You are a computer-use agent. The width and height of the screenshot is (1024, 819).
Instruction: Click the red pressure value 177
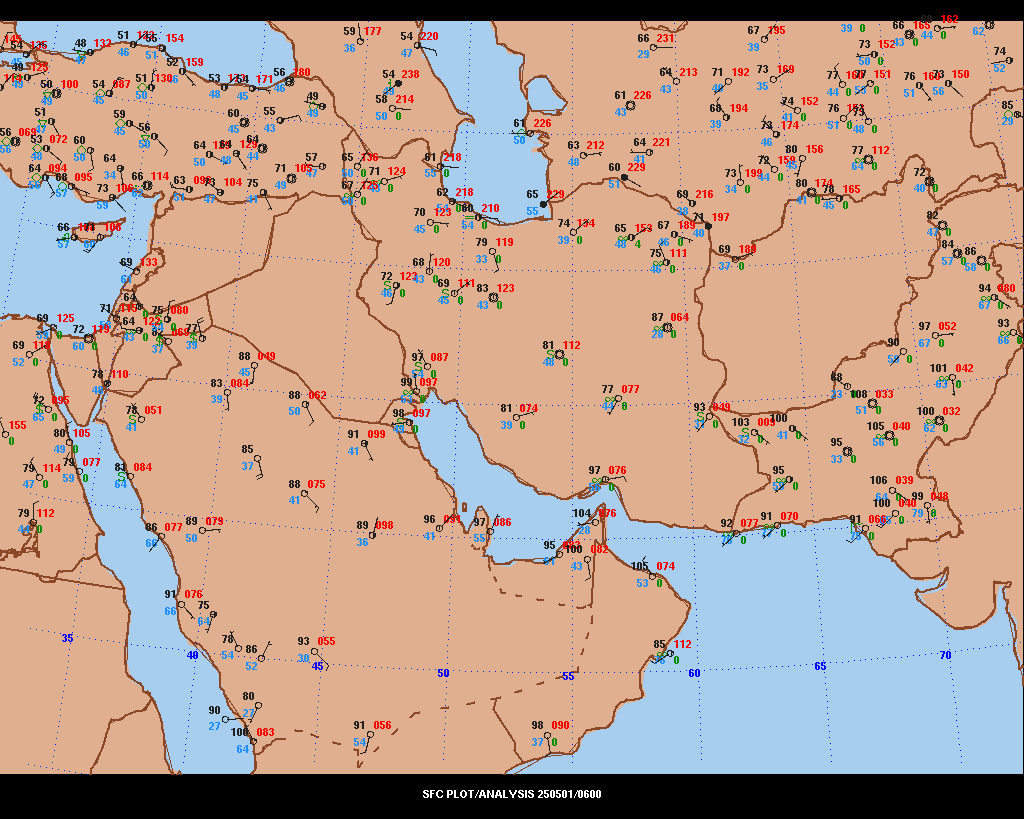coord(373,31)
